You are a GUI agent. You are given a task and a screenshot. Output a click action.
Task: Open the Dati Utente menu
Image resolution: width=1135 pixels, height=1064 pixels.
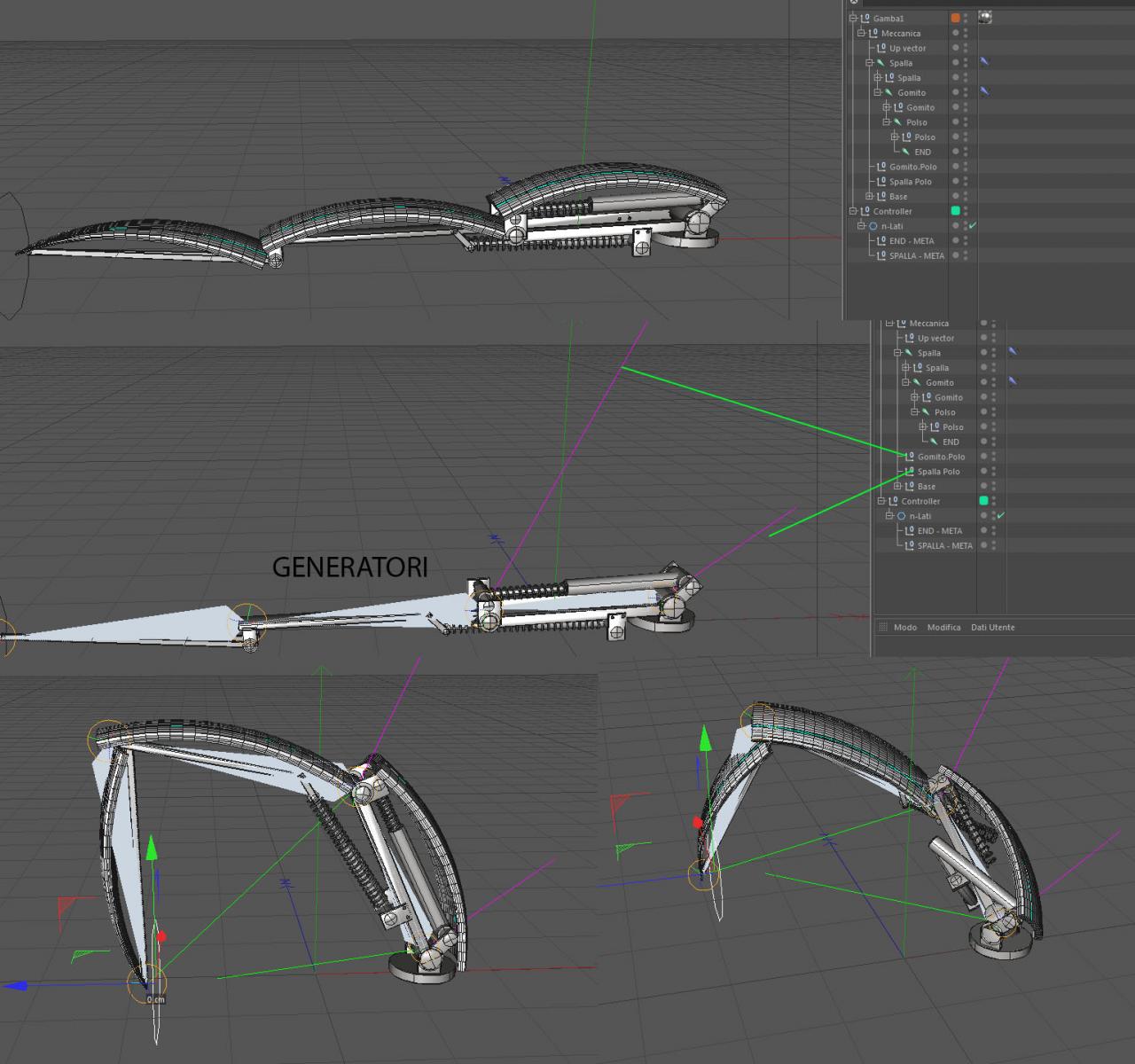pyautogui.click(x=992, y=627)
